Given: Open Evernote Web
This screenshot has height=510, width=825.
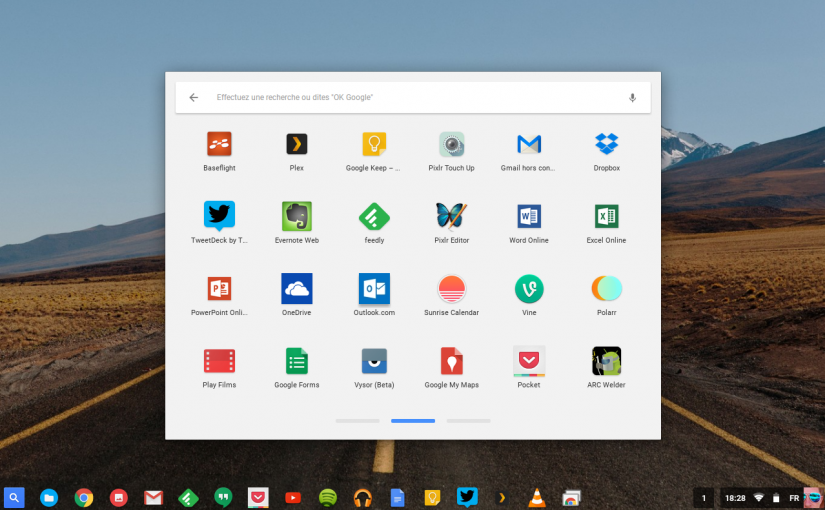Looking at the screenshot, I should click(297, 216).
